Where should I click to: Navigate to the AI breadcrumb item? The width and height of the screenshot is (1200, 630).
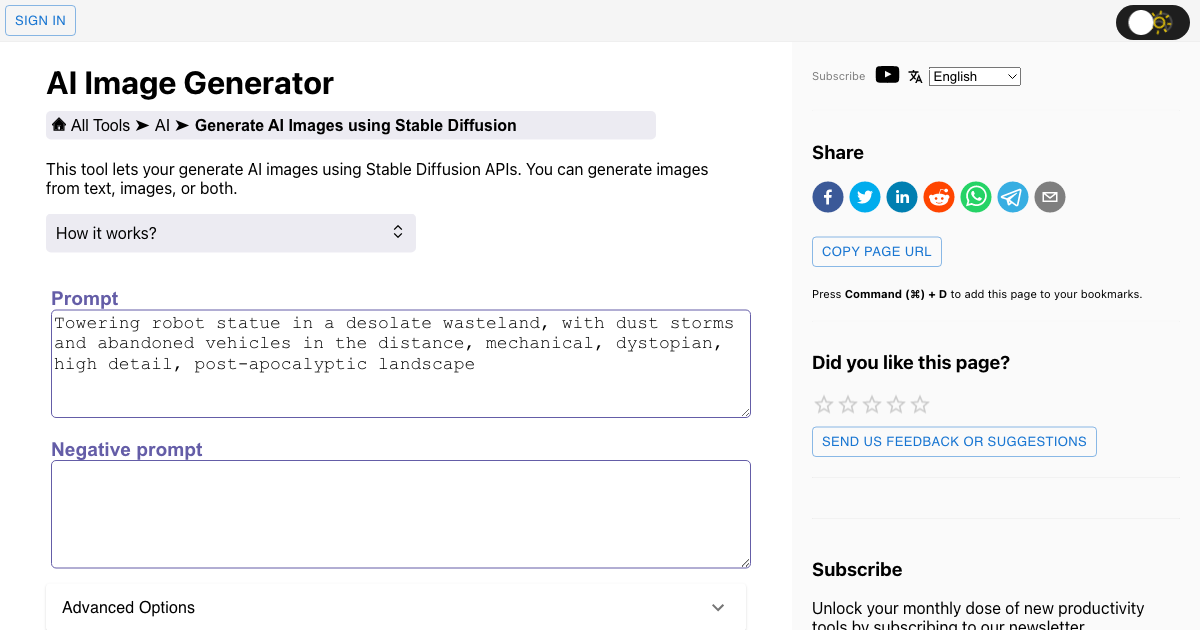coord(162,125)
